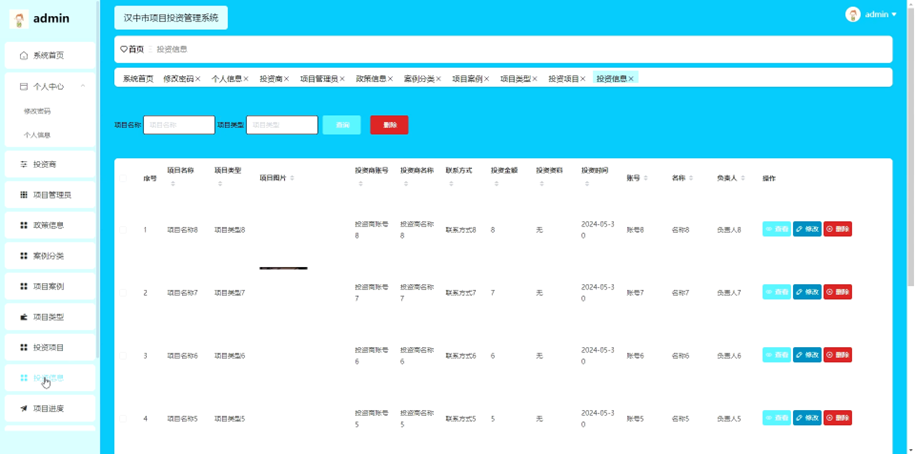This screenshot has width=915, height=454.
Task: Click the 汉中市项目投资管理系统 title
Action: tap(171, 18)
